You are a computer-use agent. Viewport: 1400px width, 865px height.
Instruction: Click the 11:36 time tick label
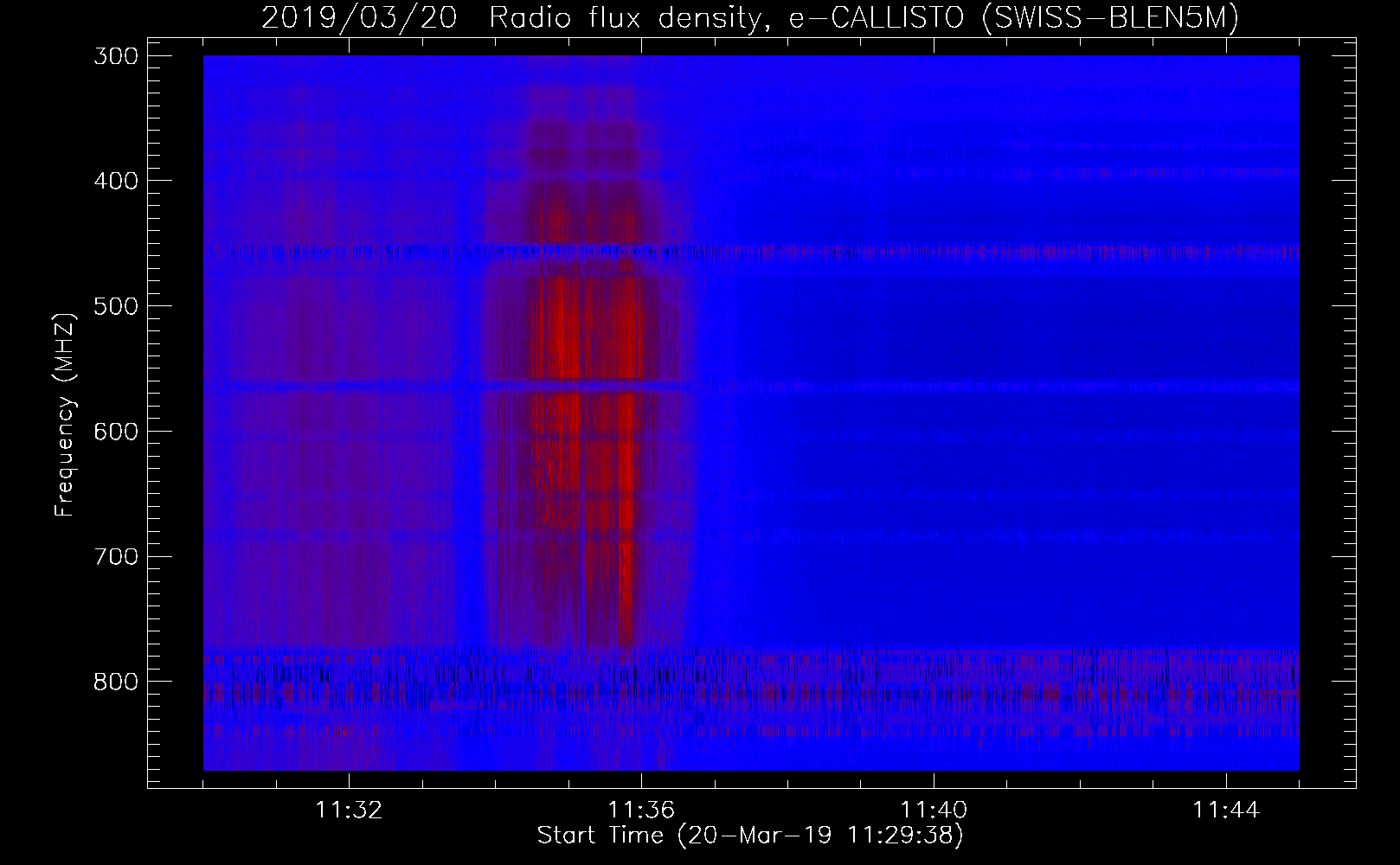[x=641, y=811]
